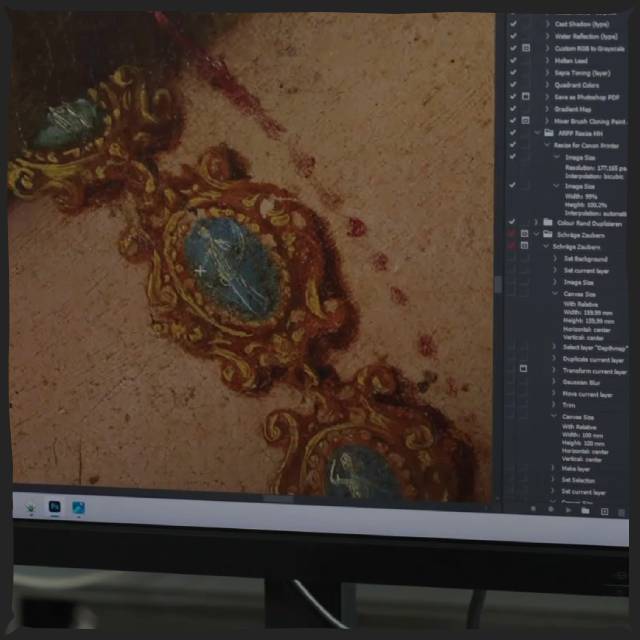This screenshot has height=640, width=640.
Task: Expand the Colour Rand Duplizieren set
Action: click(x=536, y=222)
